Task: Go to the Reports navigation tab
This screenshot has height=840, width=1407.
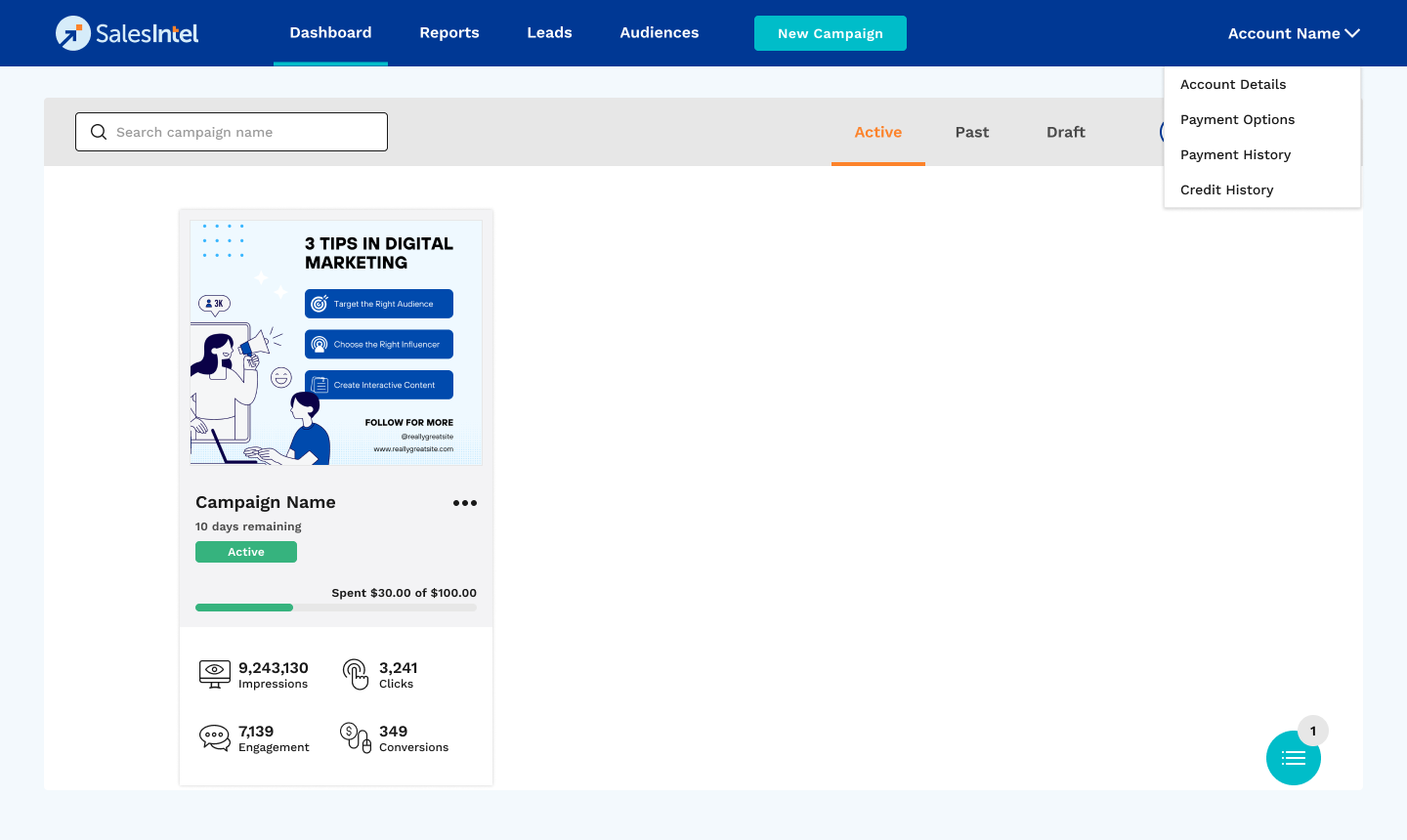Action: point(449,33)
